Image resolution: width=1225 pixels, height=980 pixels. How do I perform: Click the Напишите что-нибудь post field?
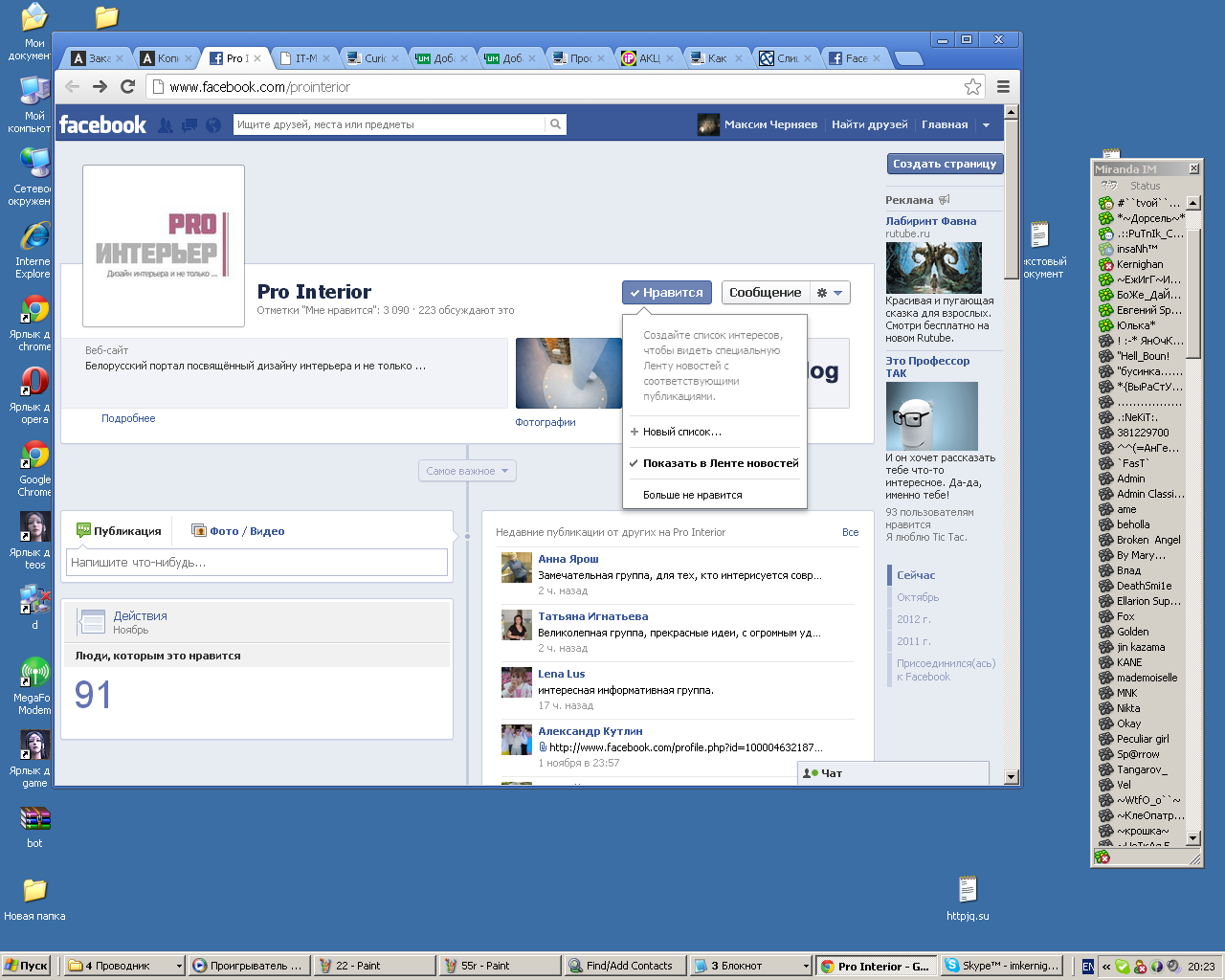point(256,563)
